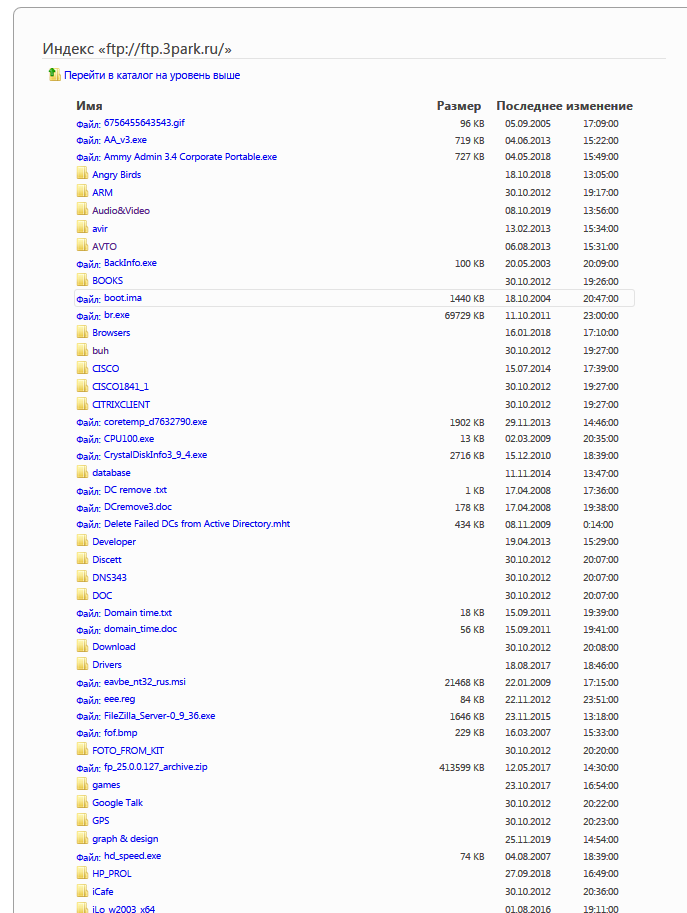The width and height of the screenshot is (687, 913).
Task: Click the 'Имя' column header
Action: tap(89, 106)
